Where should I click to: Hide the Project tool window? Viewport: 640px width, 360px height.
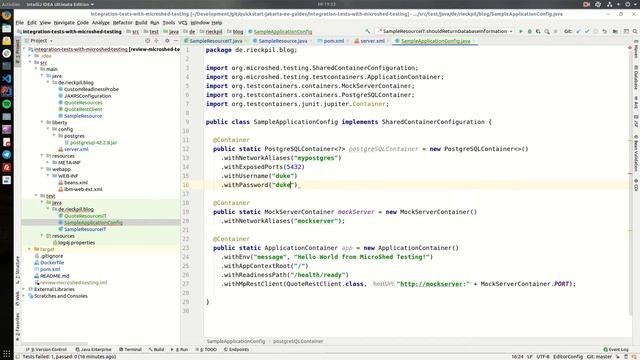[x=176, y=41]
